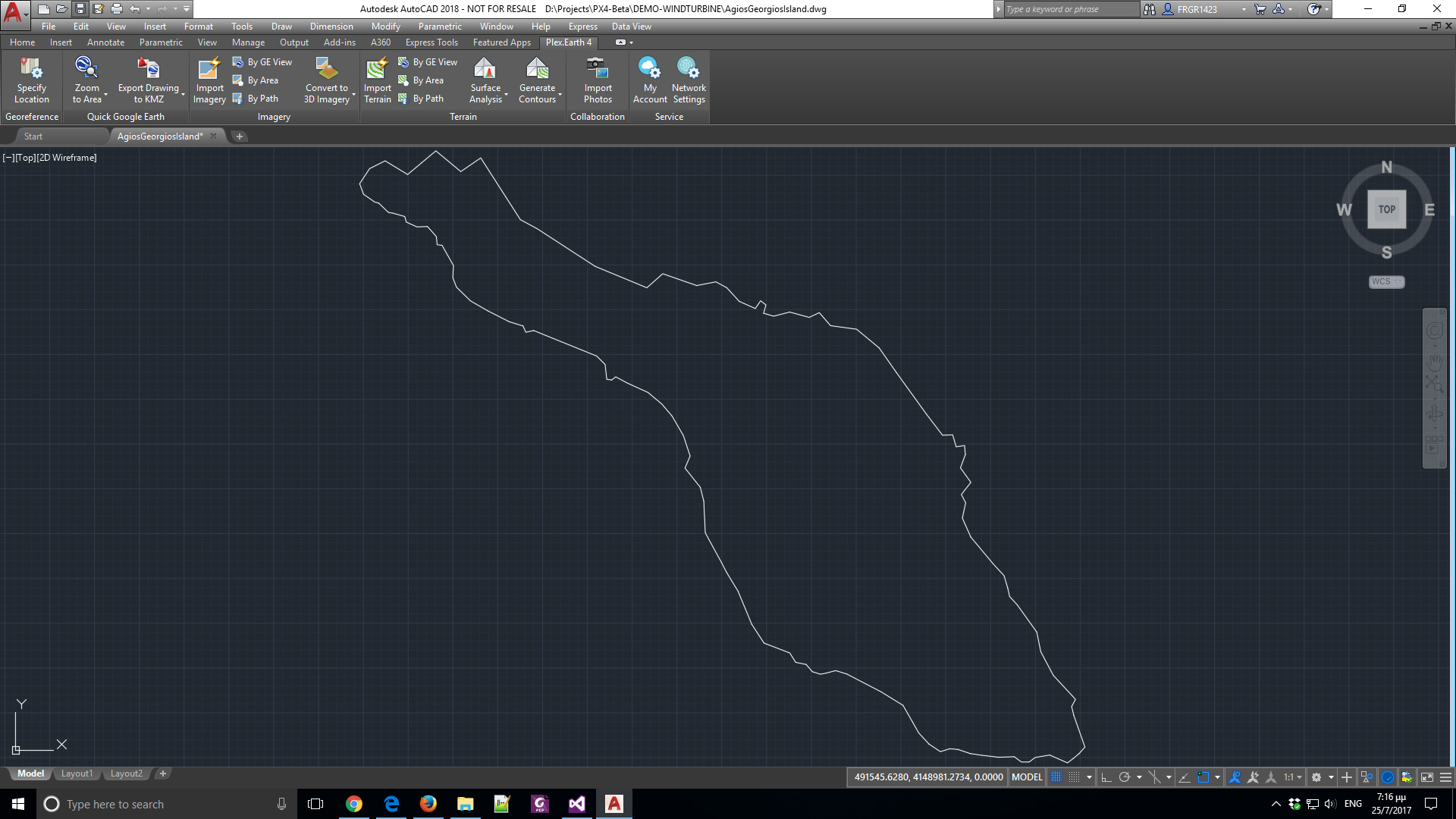
Task: Click the customization menu in status bar
Action: [x=1446, y=777]
